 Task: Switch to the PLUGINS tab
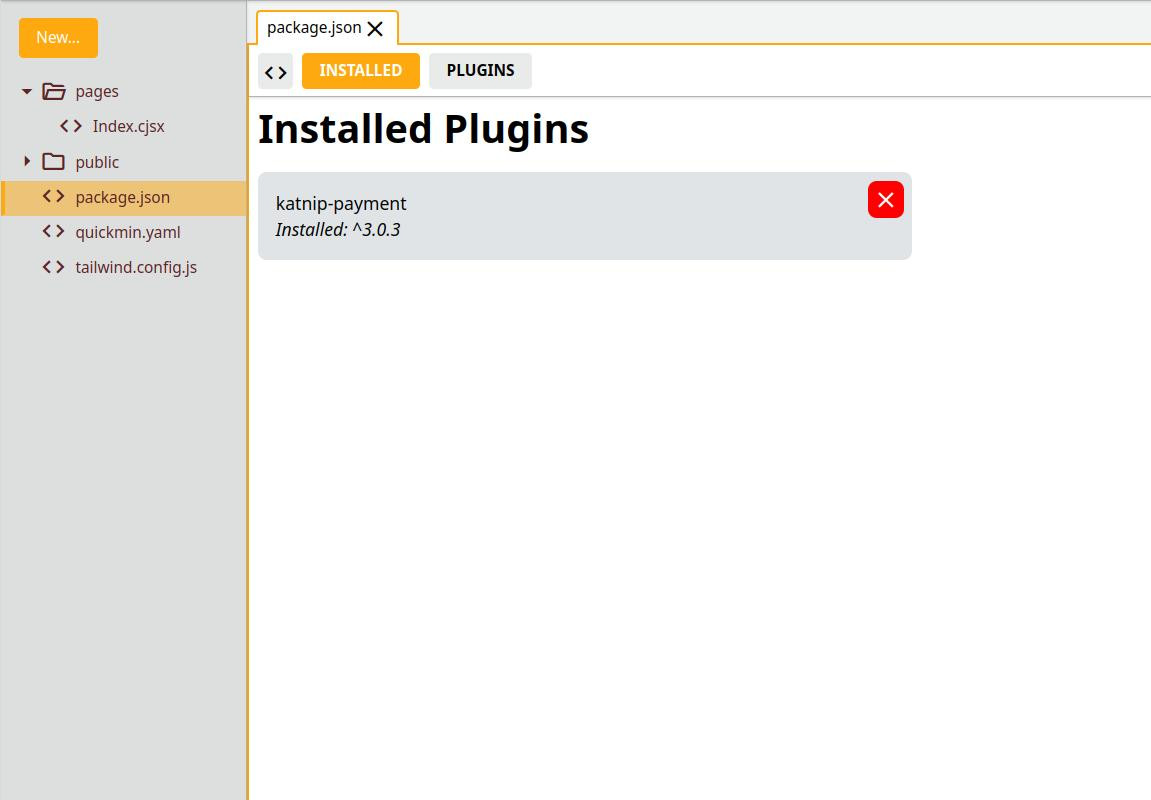(480, 71)
